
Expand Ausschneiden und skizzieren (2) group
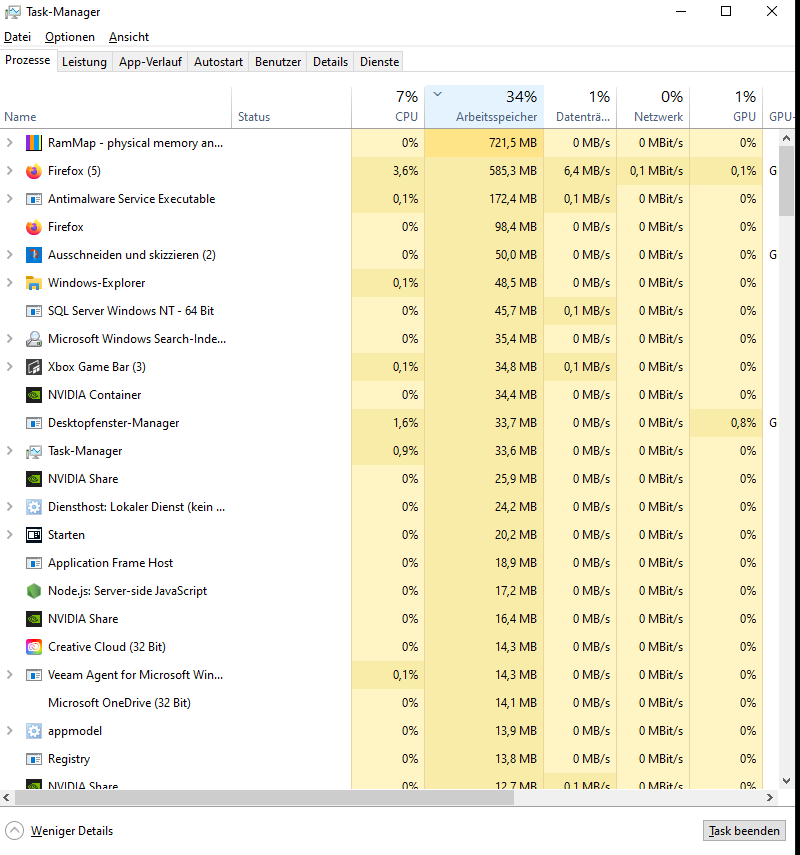[x=9, y=255]
